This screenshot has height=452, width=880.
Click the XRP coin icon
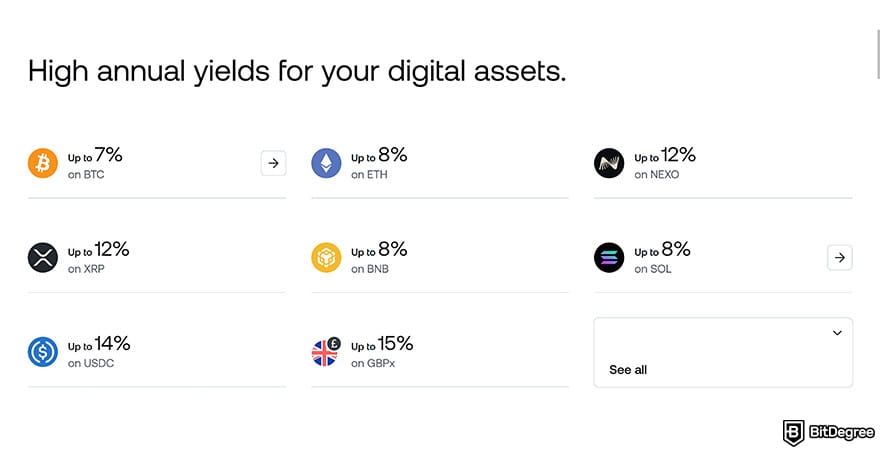tap(43, 258)
